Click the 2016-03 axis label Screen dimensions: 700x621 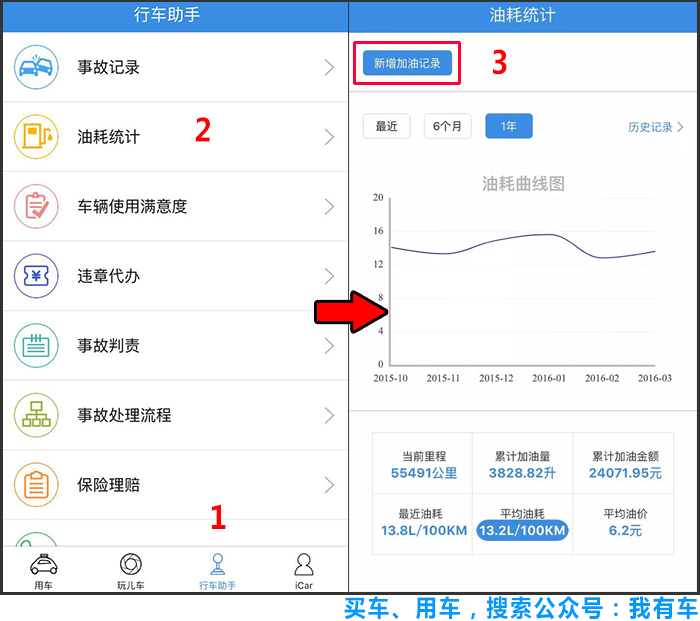[x=654, y=378]
